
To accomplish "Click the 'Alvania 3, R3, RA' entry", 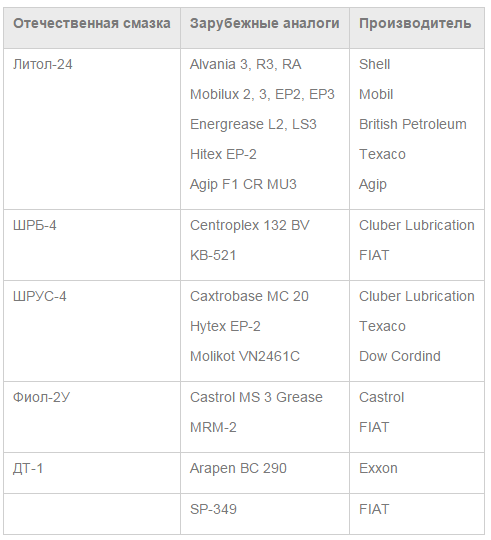I will [246, 64].
